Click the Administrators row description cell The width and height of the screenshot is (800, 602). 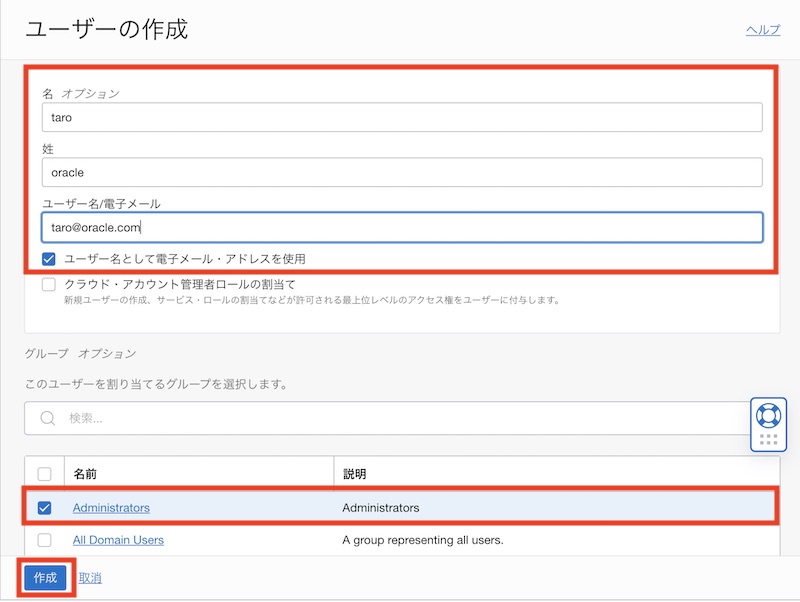tap(380, 507)
